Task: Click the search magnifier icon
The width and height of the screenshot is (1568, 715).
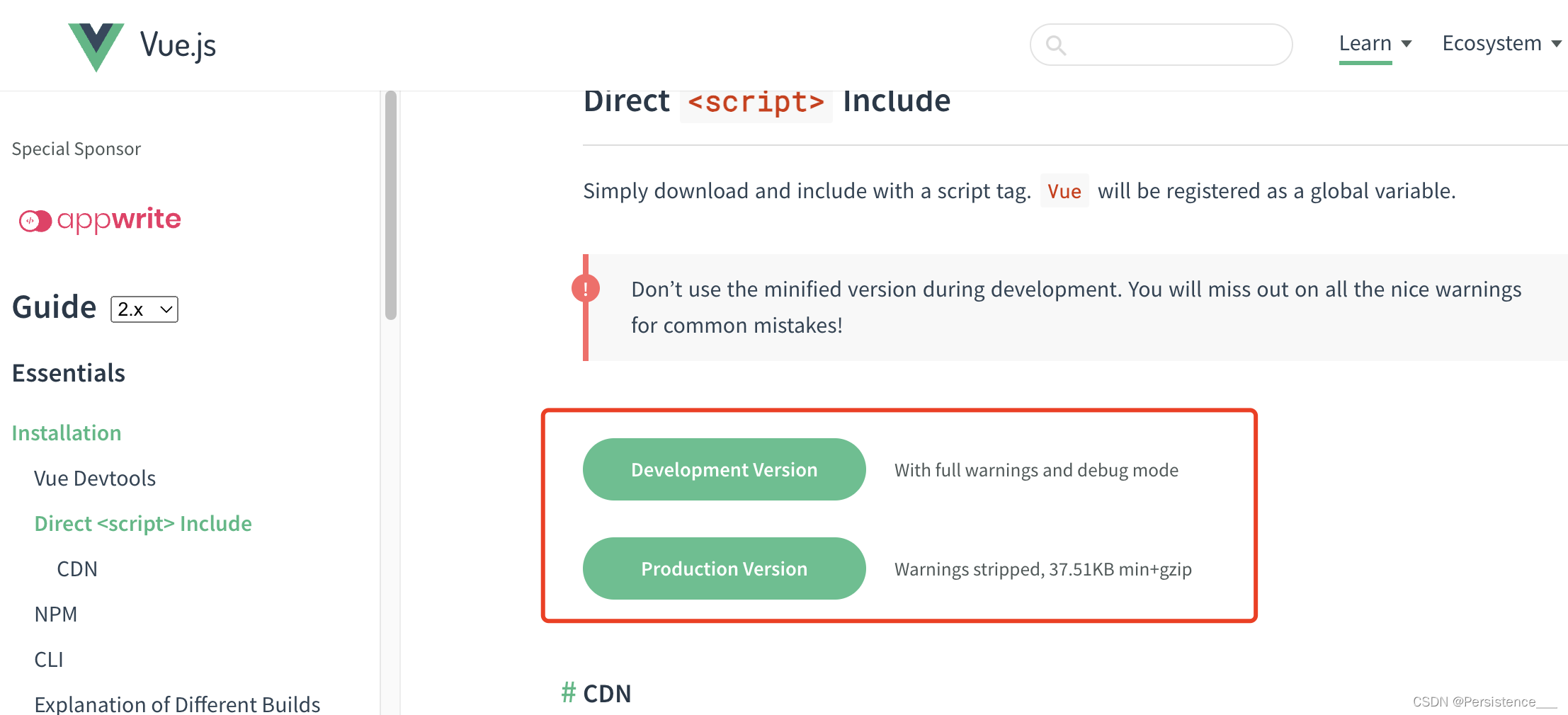Action: point(1056,45)
